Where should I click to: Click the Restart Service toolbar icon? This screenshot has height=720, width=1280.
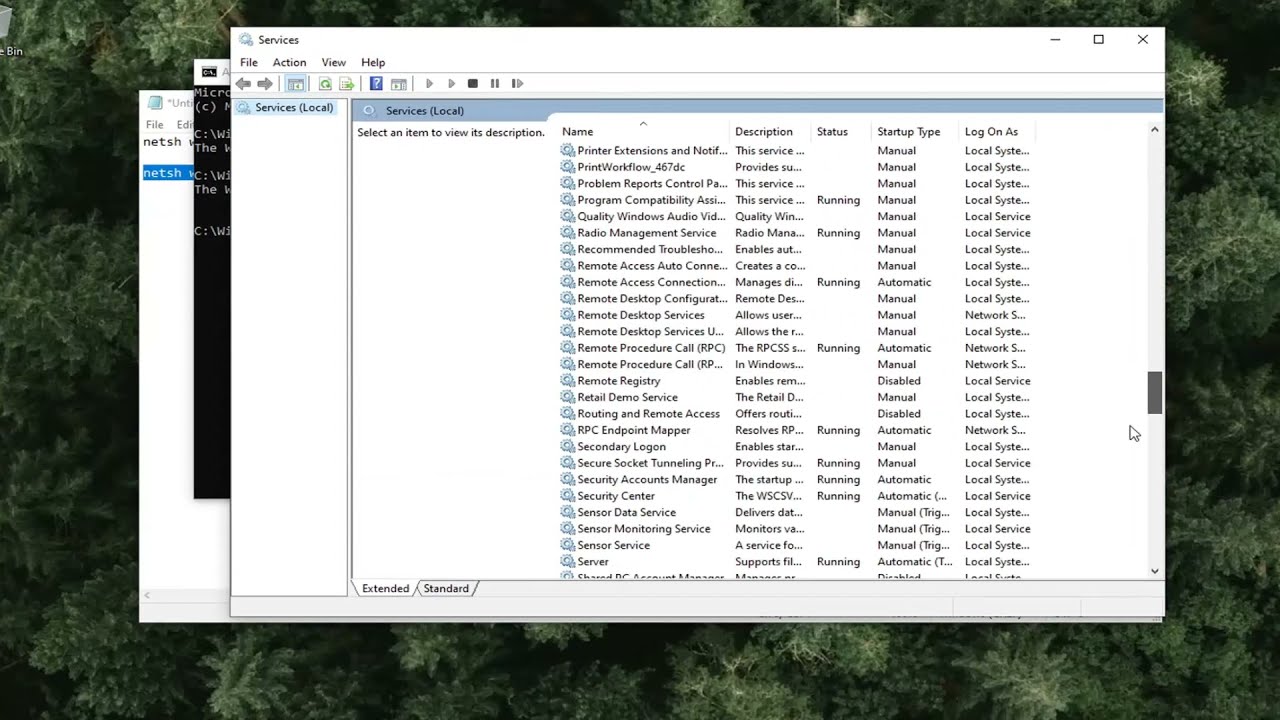[x=517, y=84]
